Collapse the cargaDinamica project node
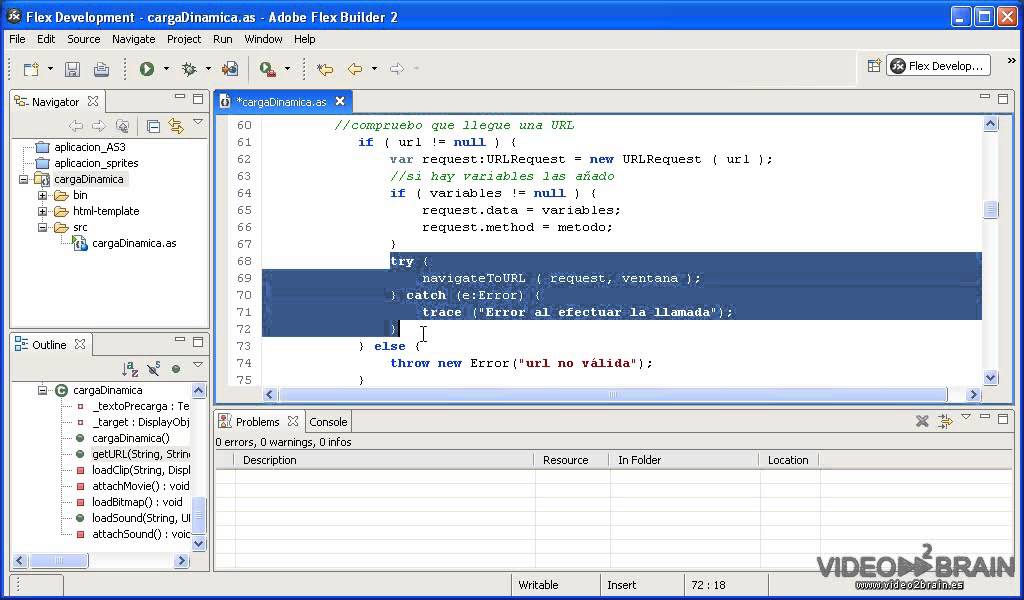 pyautogui.click(x=23, y=179)
